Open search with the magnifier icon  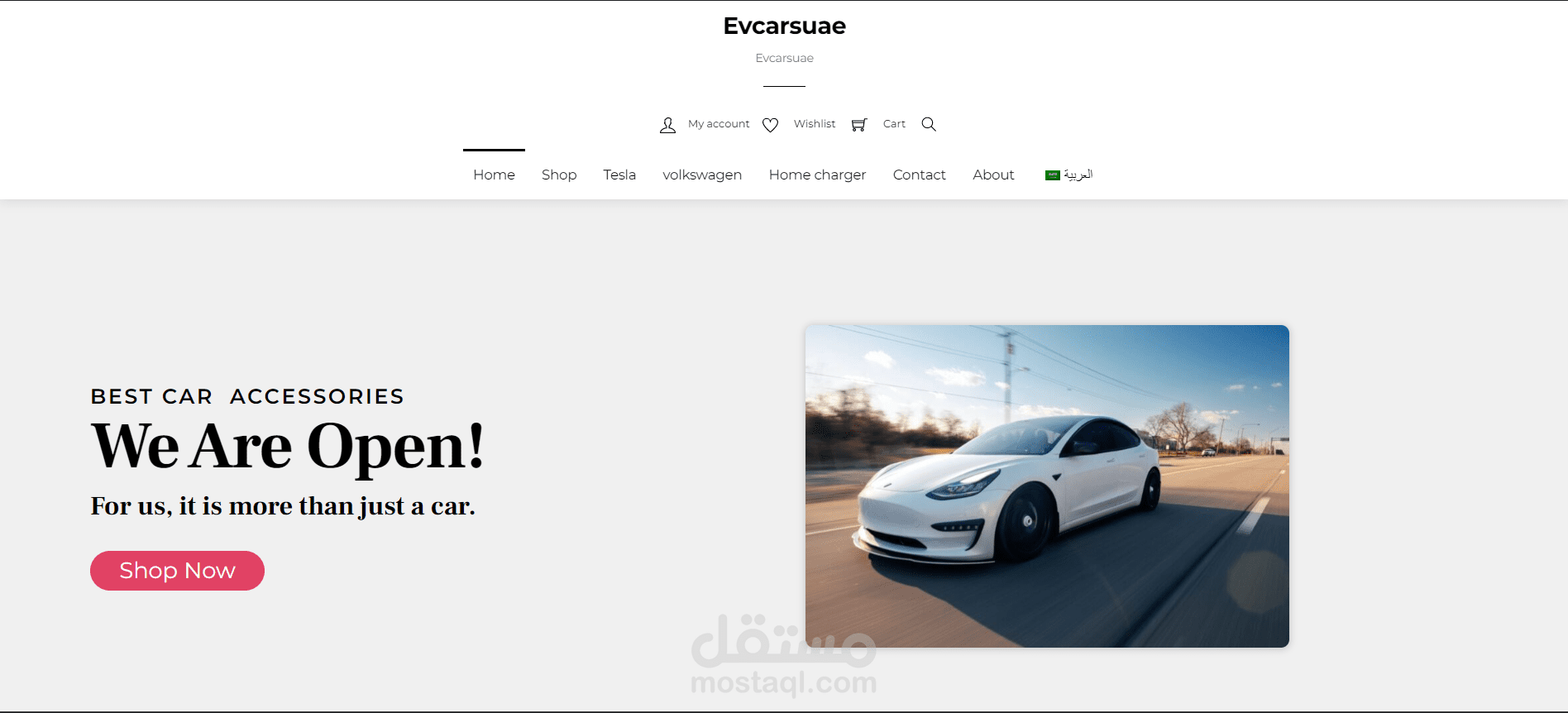coord(929,124)
